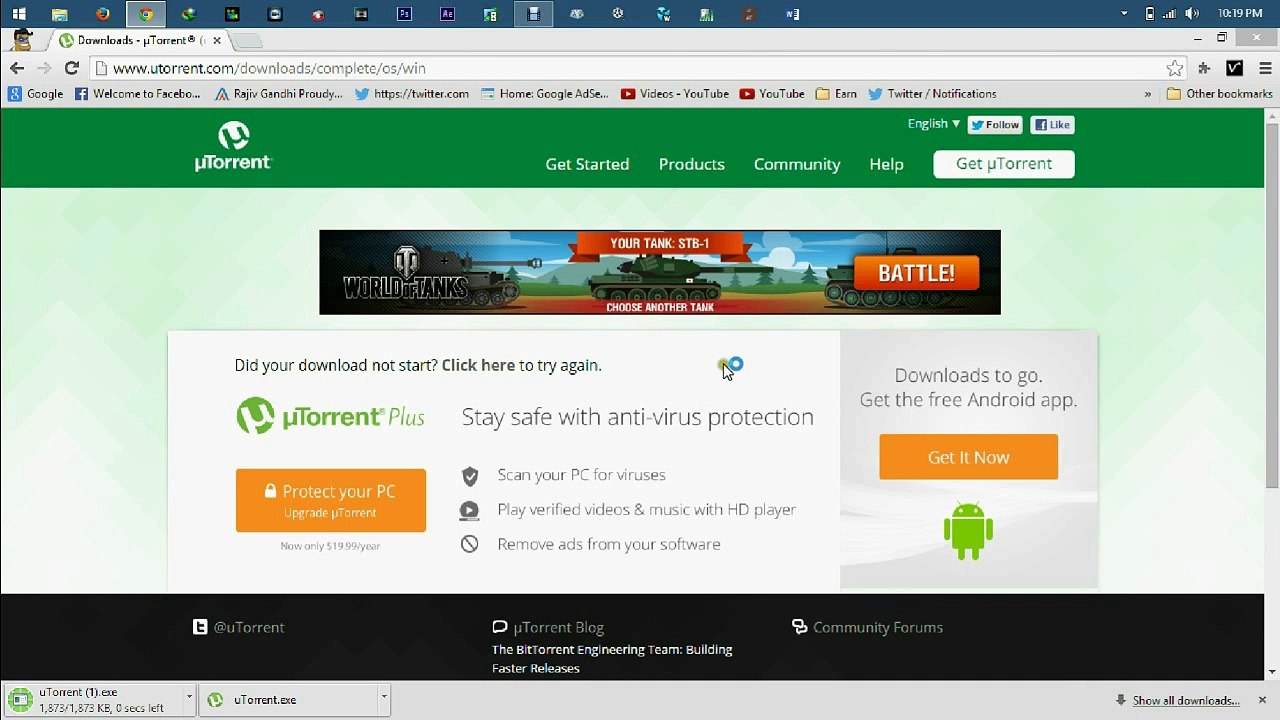This screenshot has width=1280, height=720.
Task: Open the Community menu
Action: (x=797, y=164)
